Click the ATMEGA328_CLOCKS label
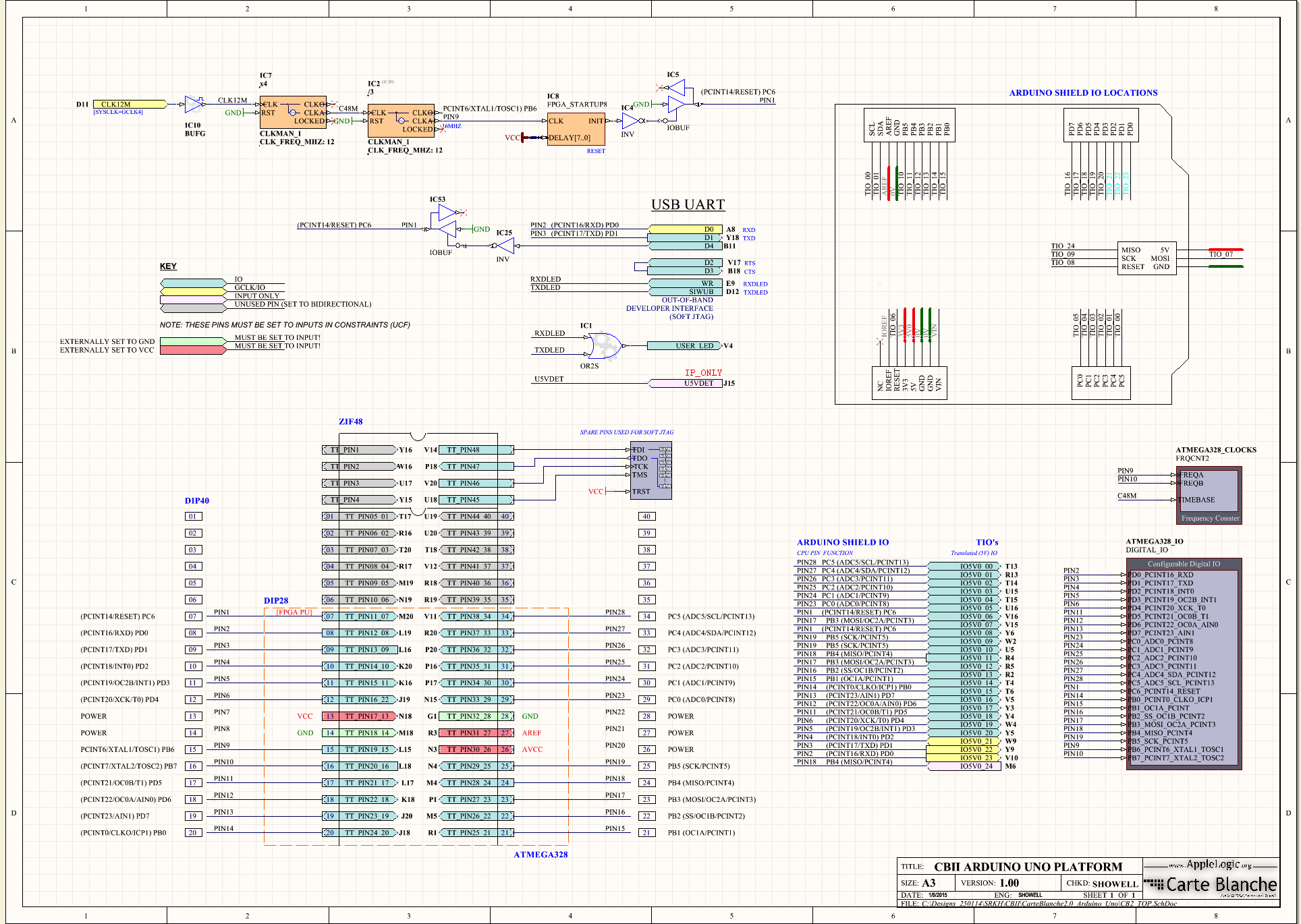 point(1216,450)
